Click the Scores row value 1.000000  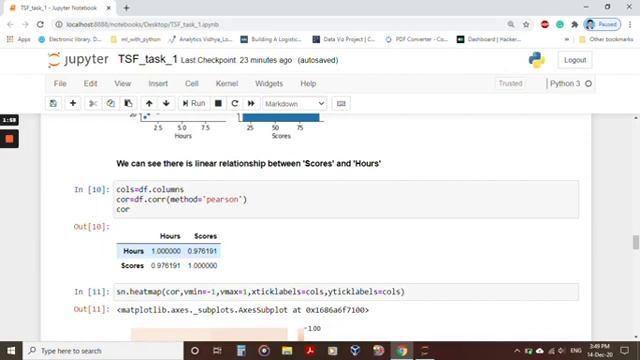[x=202, y=266]
